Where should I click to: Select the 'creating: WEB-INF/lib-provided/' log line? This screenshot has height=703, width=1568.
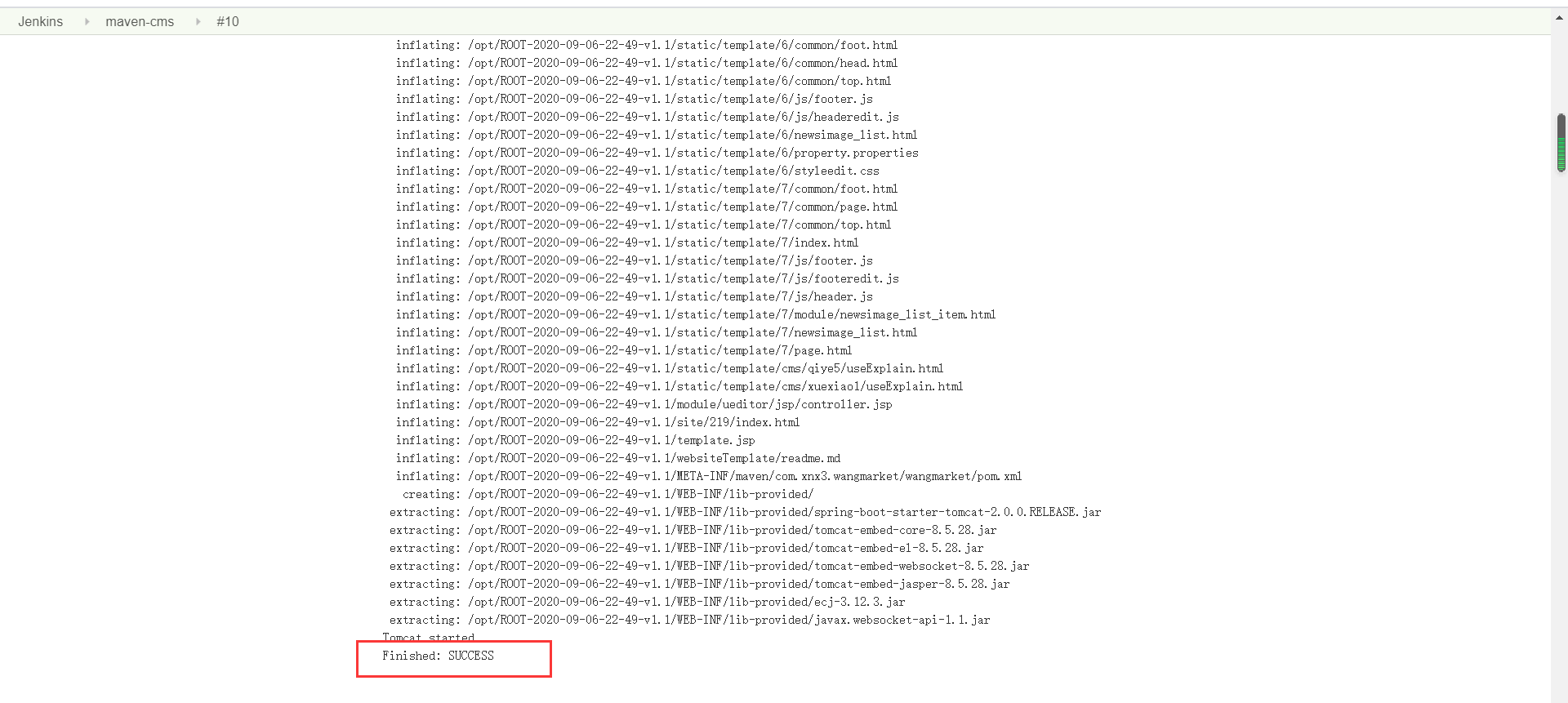pos(608,494)
